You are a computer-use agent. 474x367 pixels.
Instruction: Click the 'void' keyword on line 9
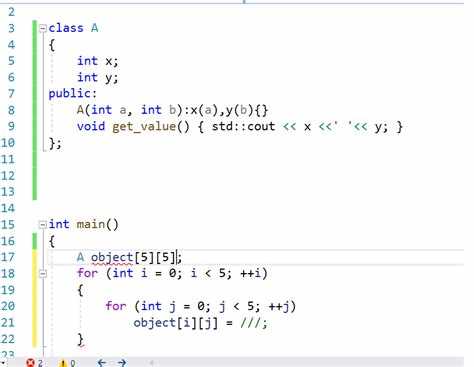pos(91,126)
